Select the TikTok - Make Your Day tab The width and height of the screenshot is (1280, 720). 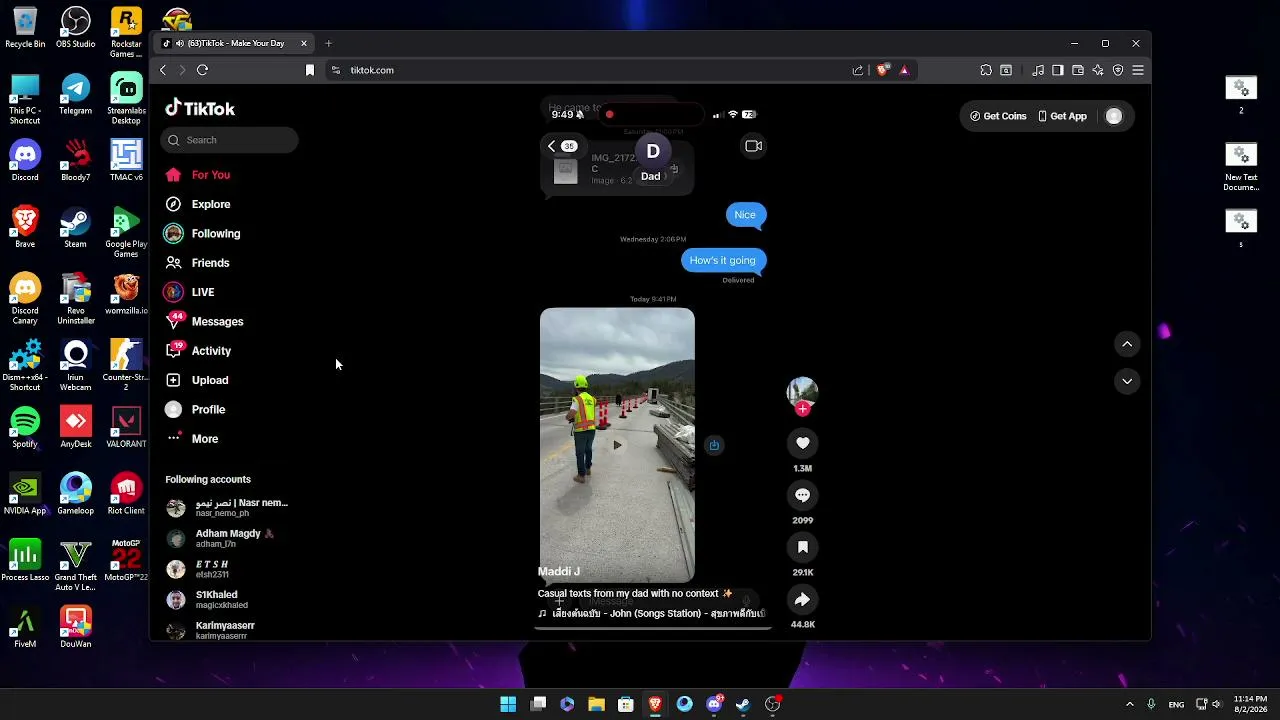pos(235,43)
